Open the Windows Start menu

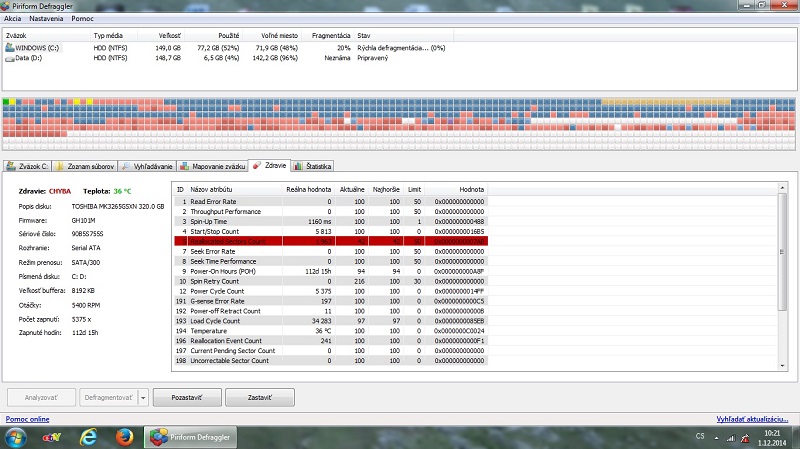(x=15, y=438)
